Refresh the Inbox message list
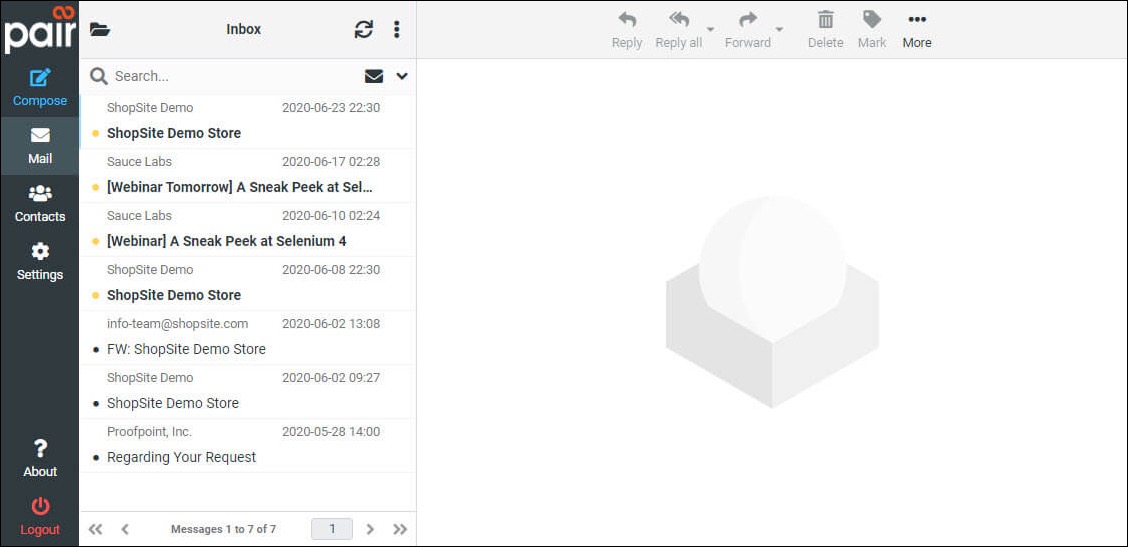Image resolution: width=1128 pixels, height=547 pixels. click(x=364, y=30)
